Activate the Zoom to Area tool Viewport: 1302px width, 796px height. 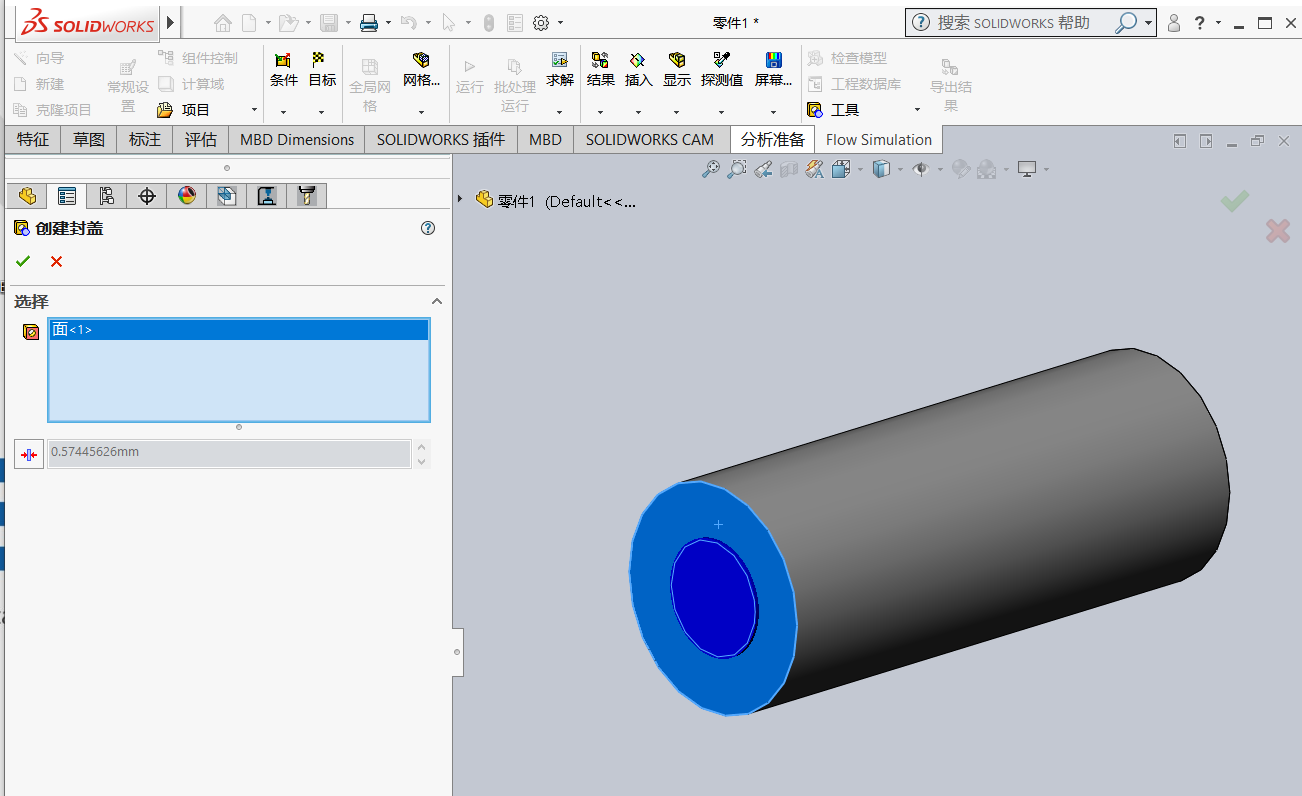click(737, 169)
